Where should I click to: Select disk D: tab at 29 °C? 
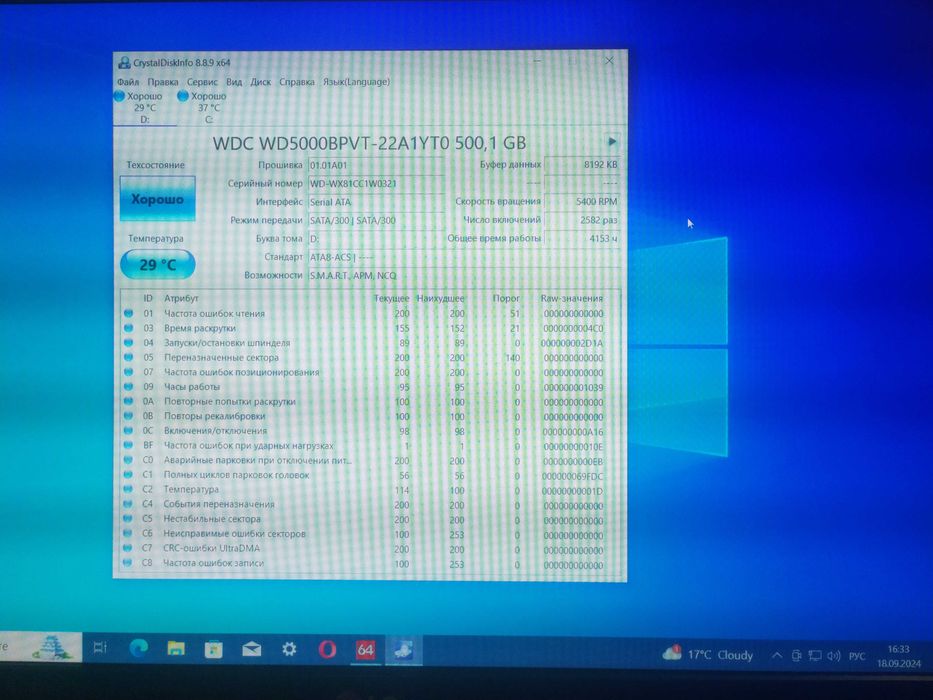(x=145, y=108)
